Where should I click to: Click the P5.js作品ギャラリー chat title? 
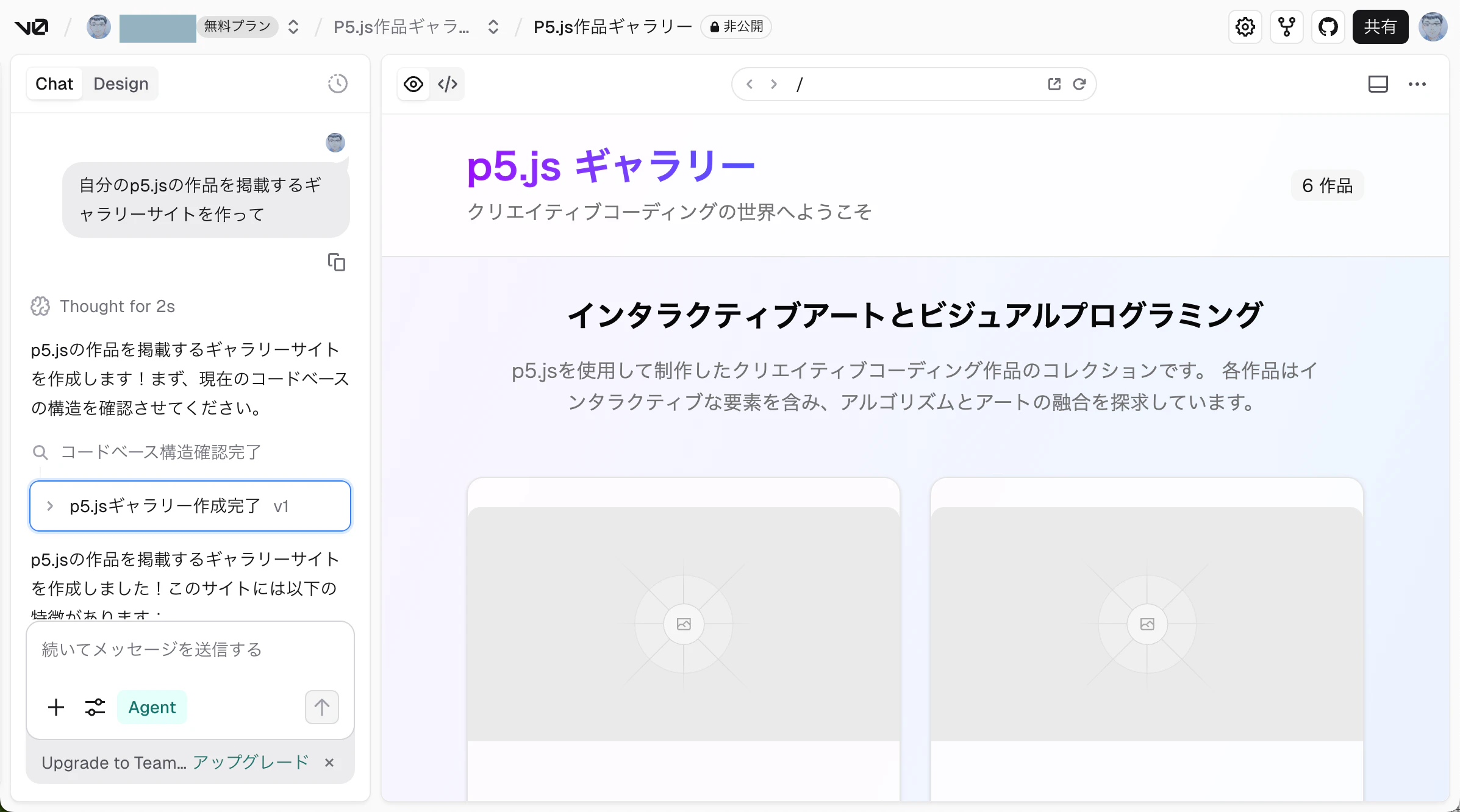pyautogui.click(x=613, y=27)
